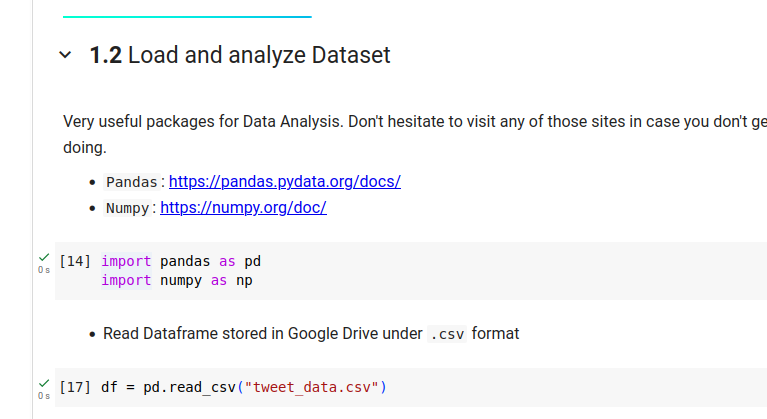The height and width of the screenshot is (419, 767).
Task: Click the "0s" runtime under cell 14
Action: pos(43,270)
